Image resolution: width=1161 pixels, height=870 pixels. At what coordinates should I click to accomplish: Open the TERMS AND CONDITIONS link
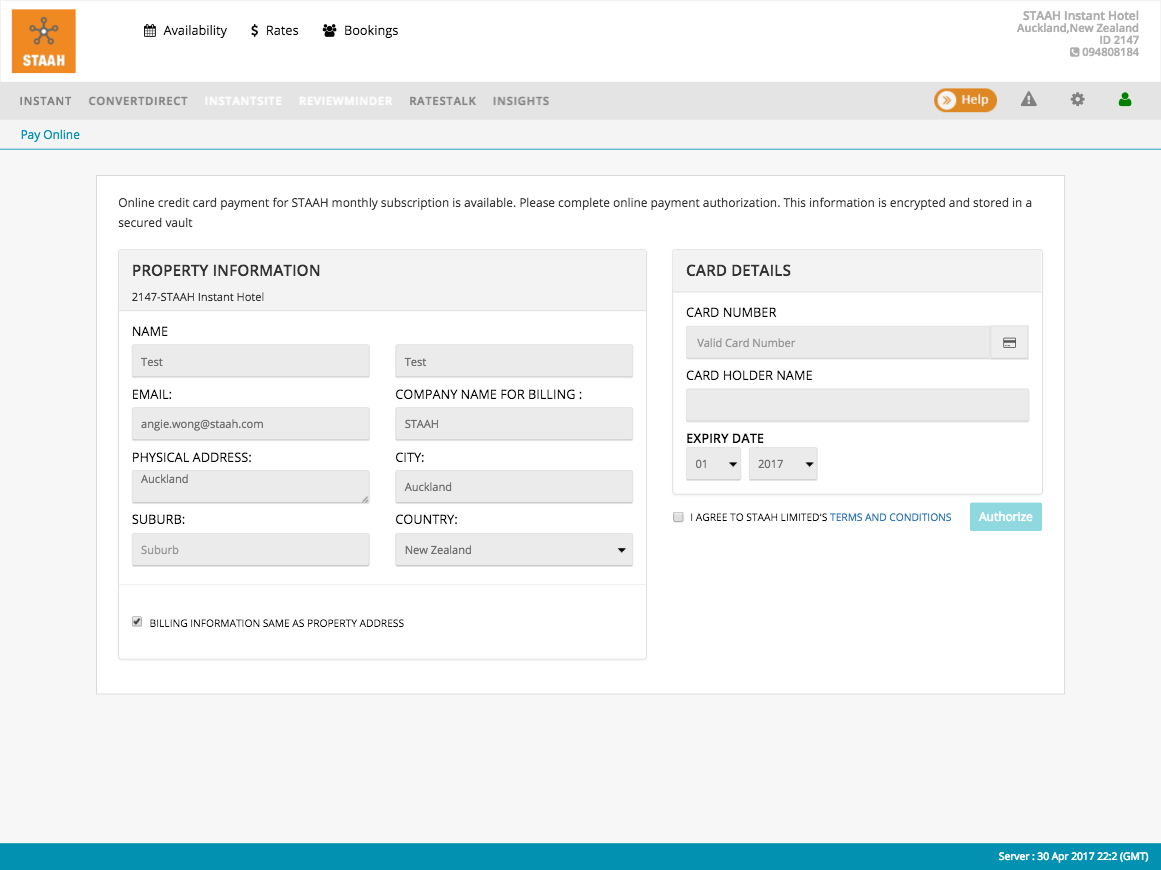pyautogui.click(x=891, y=518)
